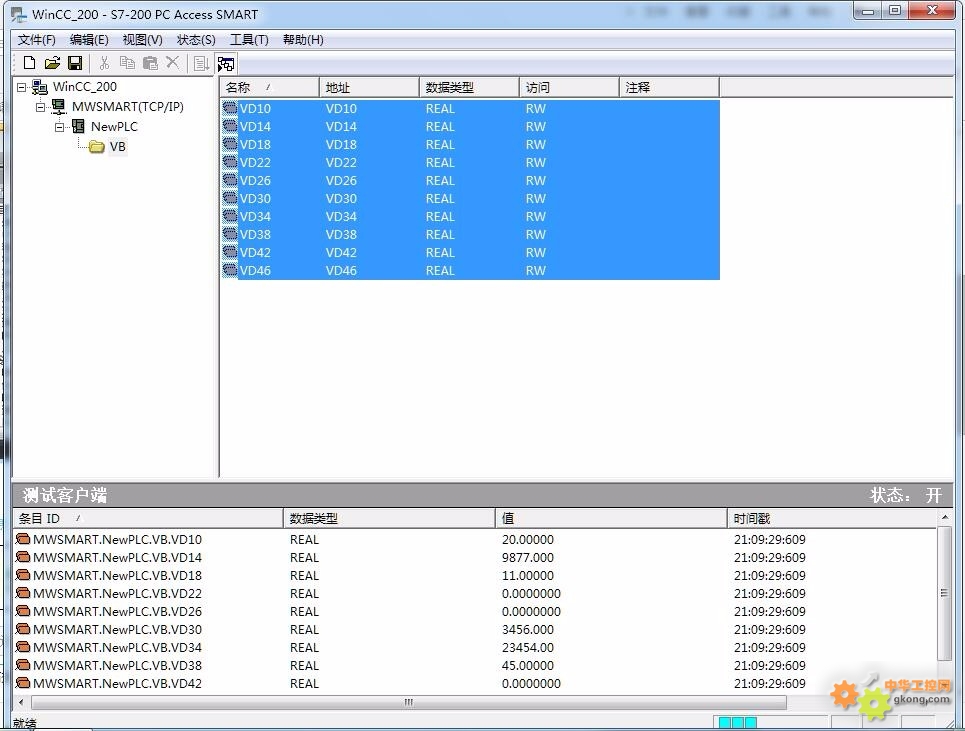Click the tag icon of VD34 item

tap(230, 216)
